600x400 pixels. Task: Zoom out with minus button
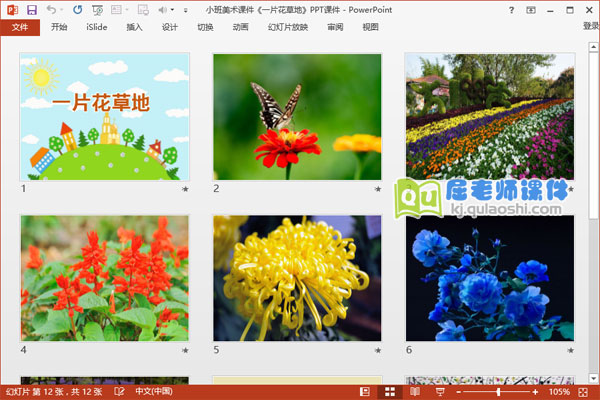(x=459, y=392)
